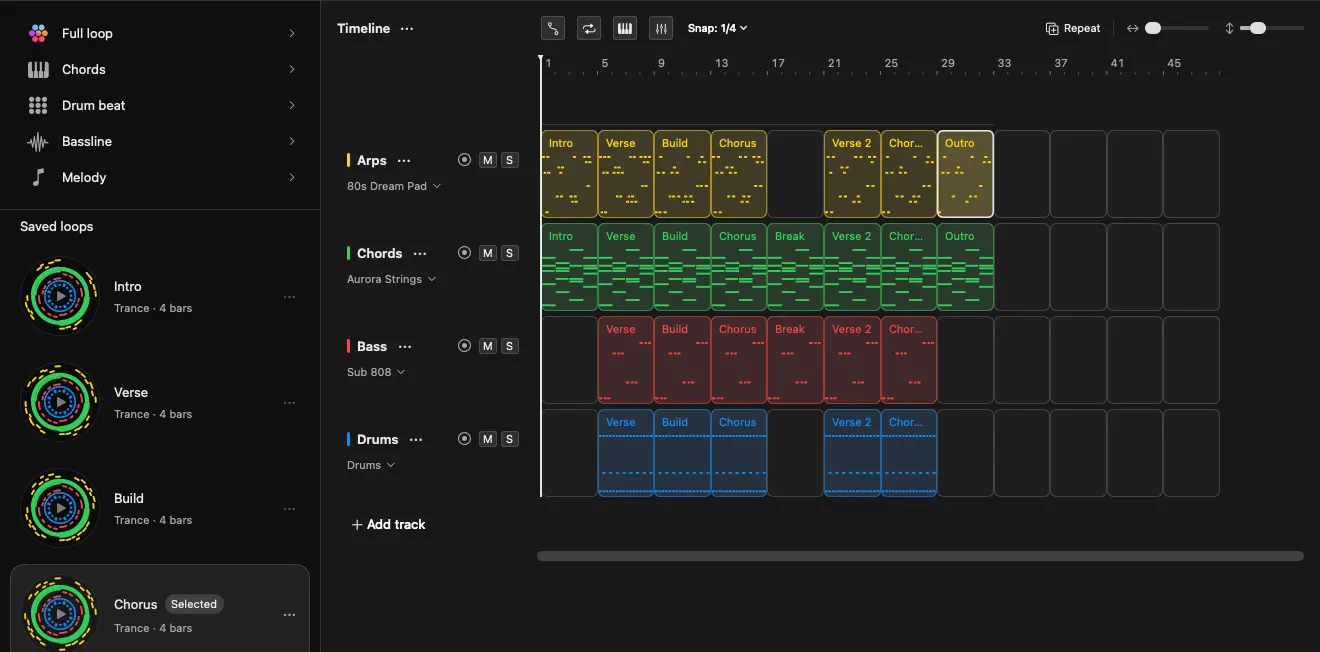Select the Arps Outro clip
This screenshot has height=652, width=1320.
pyautogui.click(x=965, y=174)
